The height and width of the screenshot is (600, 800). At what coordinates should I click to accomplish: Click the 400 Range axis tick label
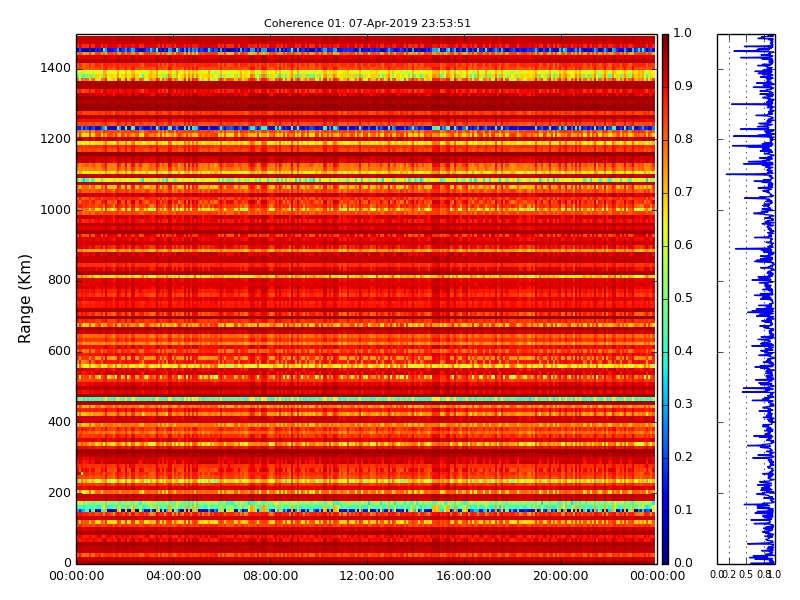59,422
